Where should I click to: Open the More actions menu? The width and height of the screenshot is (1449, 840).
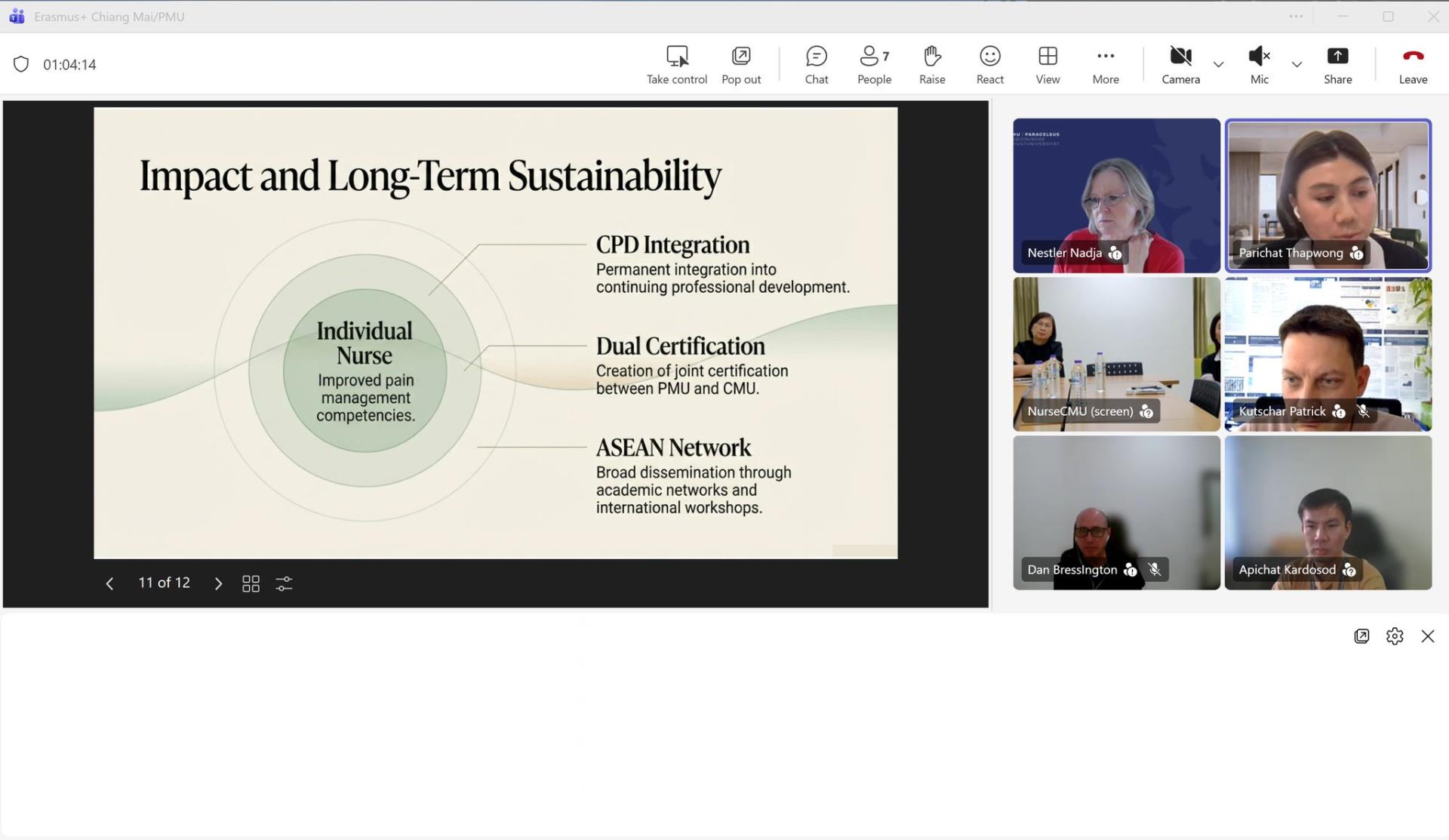tap(1106, 57)
